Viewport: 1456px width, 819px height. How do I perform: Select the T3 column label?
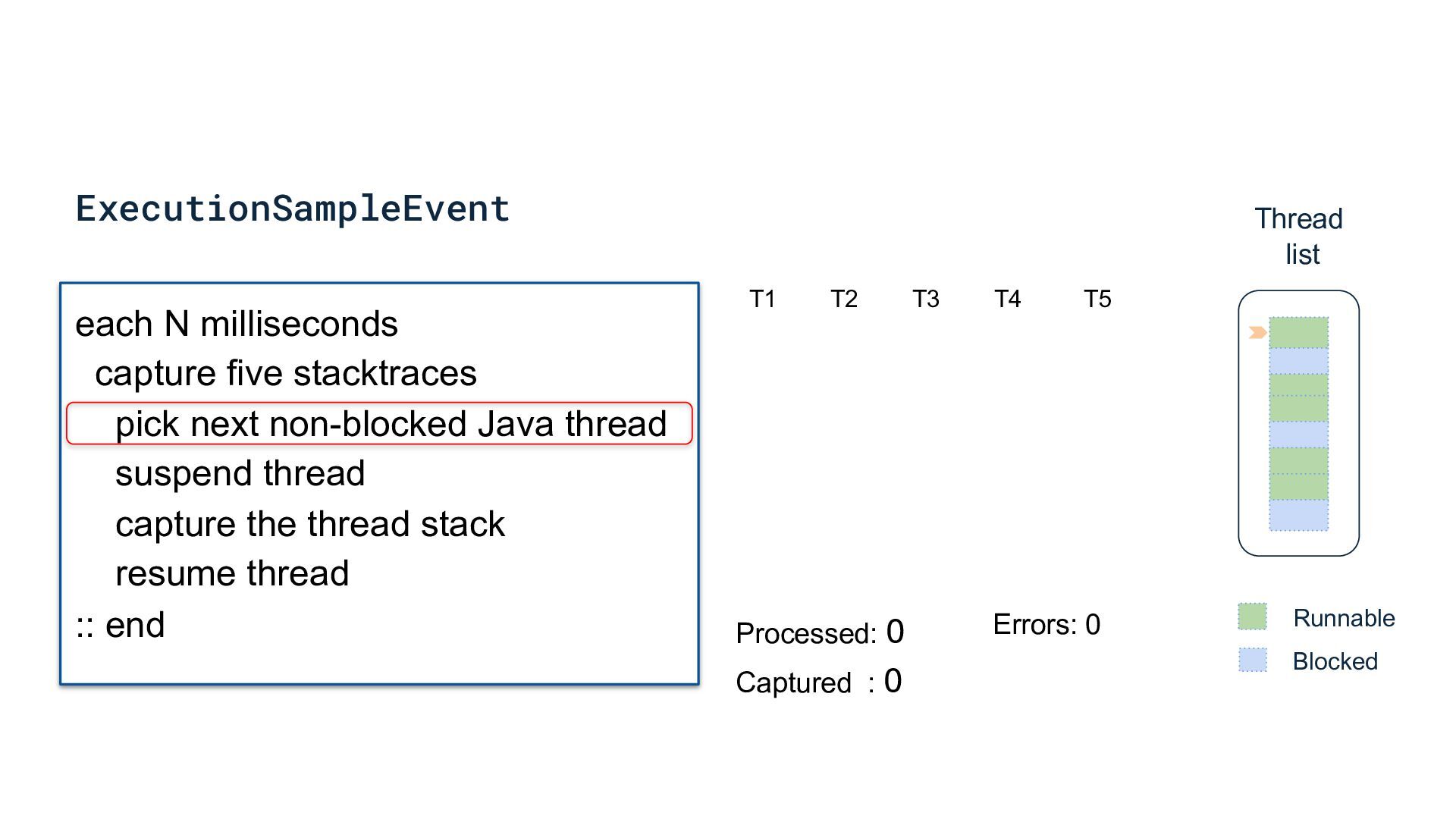click(x=925, y=299)
